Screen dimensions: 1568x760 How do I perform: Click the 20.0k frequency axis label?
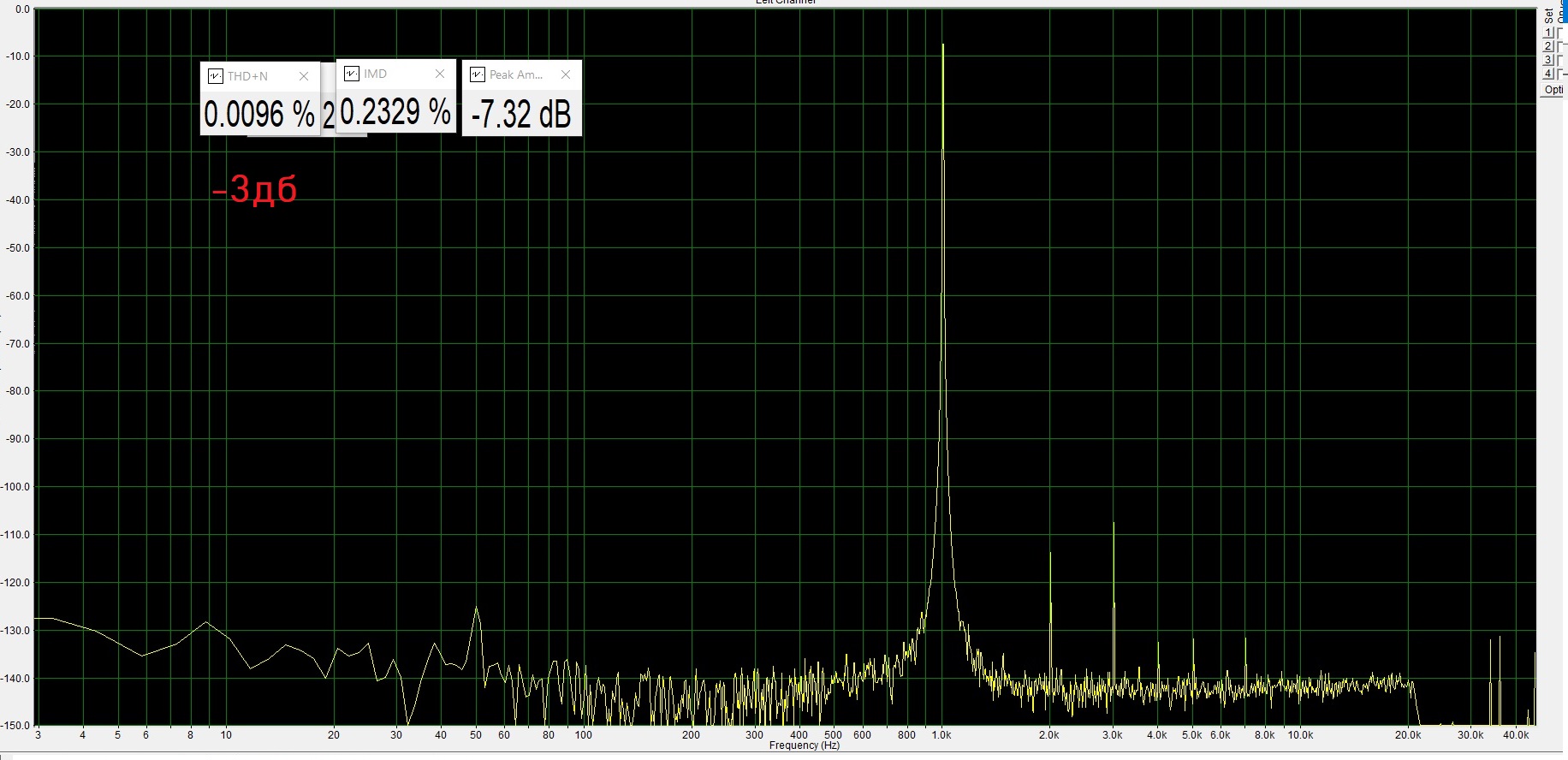1408,735
